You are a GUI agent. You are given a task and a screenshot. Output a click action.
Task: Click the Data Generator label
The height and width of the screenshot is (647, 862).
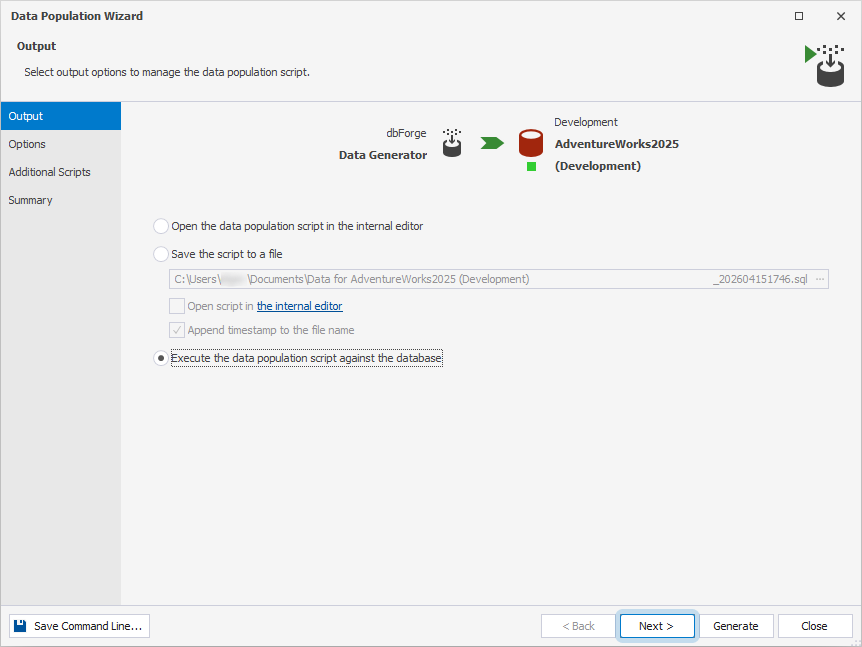383,155
